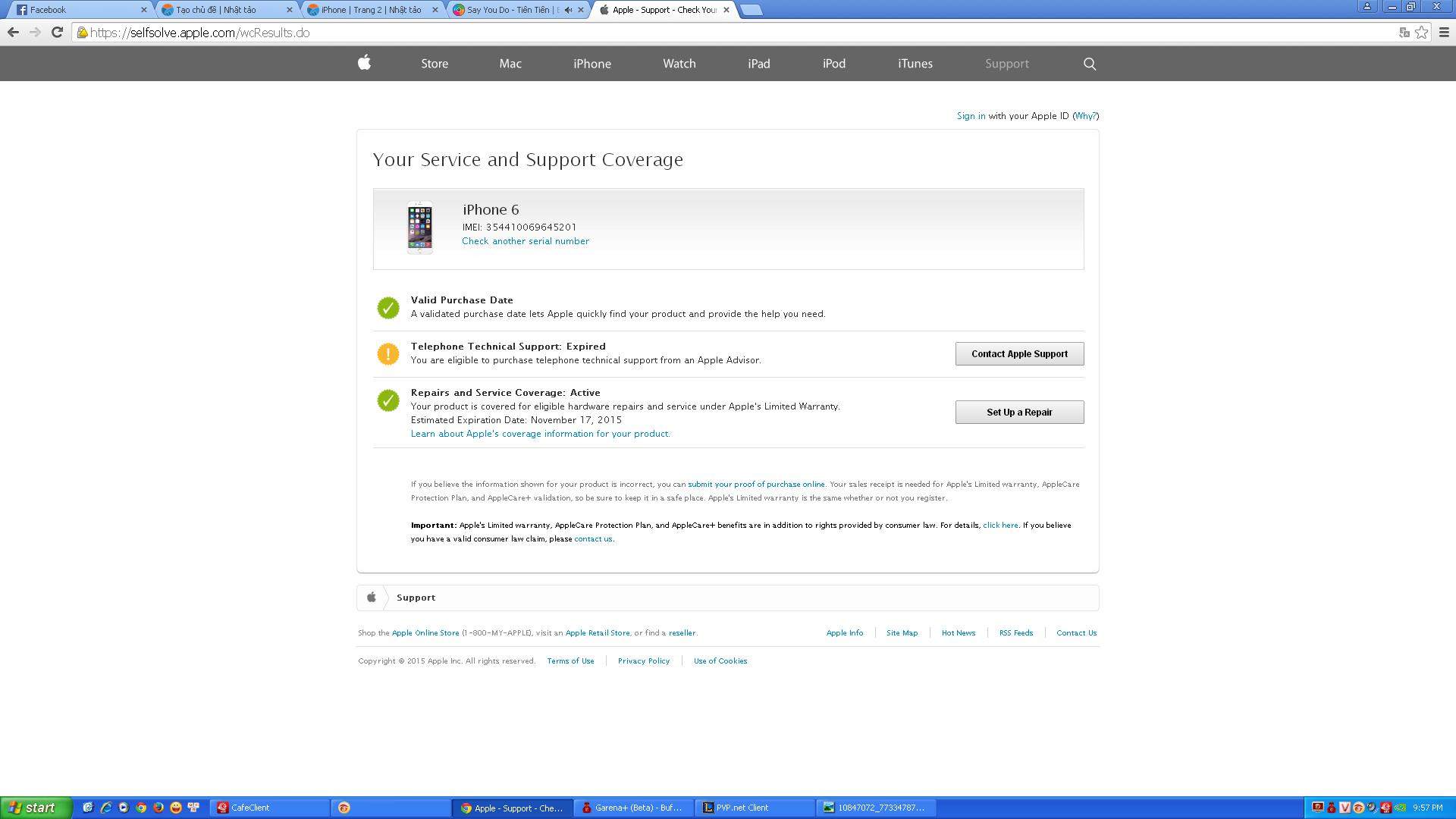Open the iPhone navigation menu item

(x=591, y=64)
